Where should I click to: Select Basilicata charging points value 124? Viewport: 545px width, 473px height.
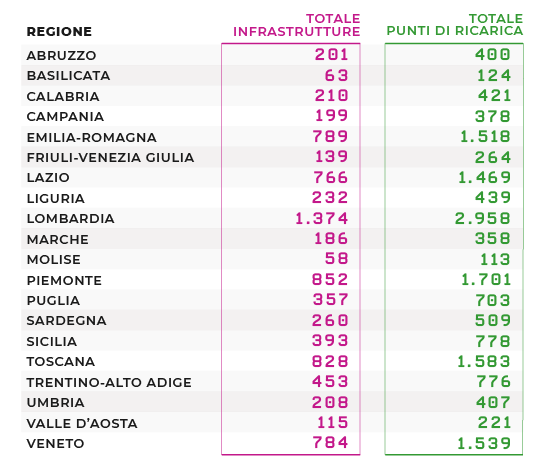[x=494, y=76]
